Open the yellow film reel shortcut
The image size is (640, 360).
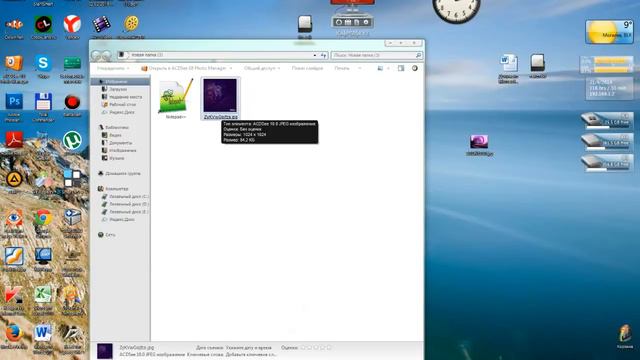pyautogui.click(x=131, y=25)
